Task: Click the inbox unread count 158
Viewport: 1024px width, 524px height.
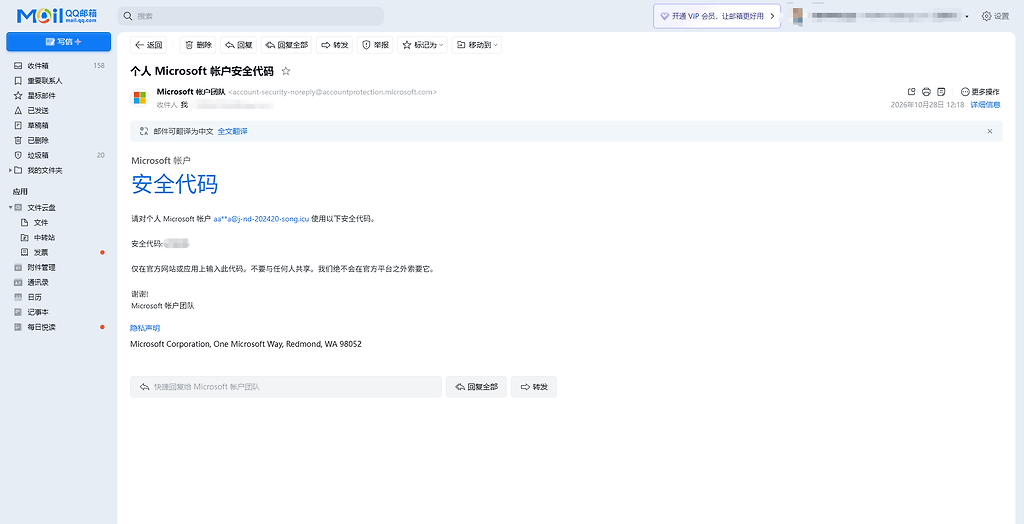Action: coord(99,65)
